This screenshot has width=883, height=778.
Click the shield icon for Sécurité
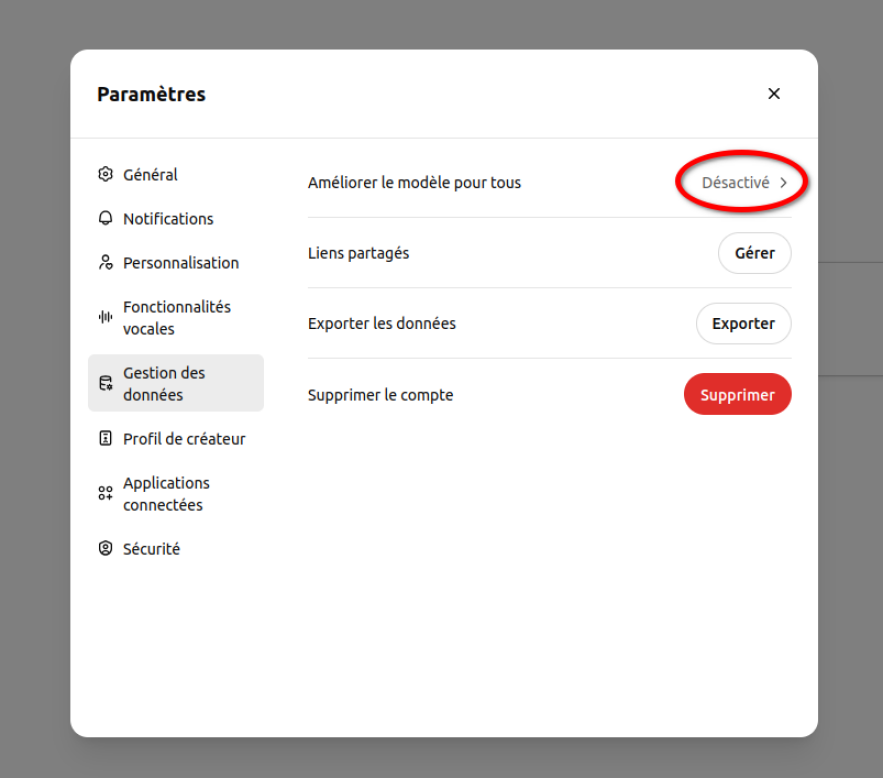click(x=106, y=548)
